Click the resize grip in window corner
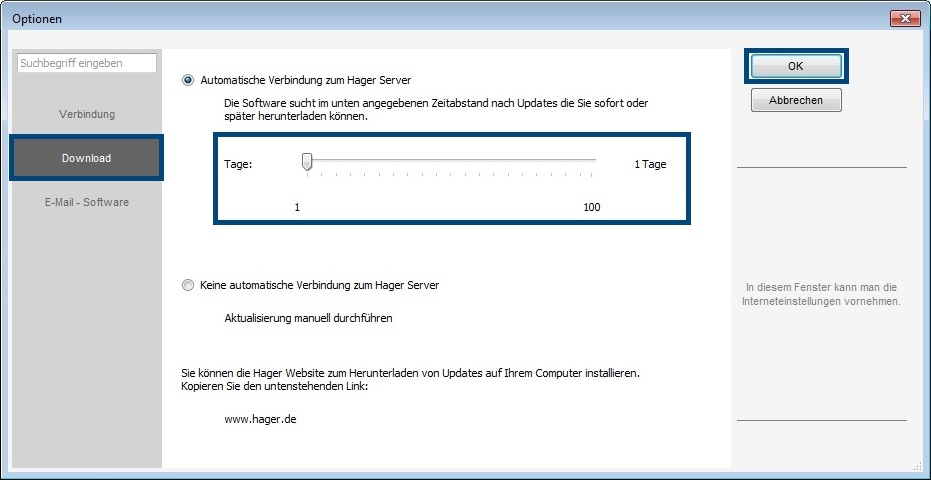The image size is (931, 480). [x=917, y=467]
